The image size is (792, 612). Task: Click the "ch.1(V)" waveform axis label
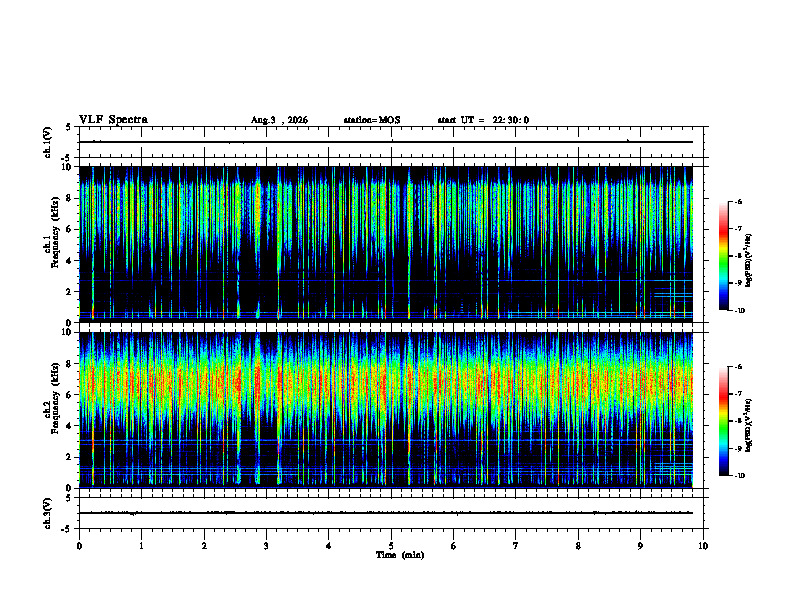click(47, 142)
